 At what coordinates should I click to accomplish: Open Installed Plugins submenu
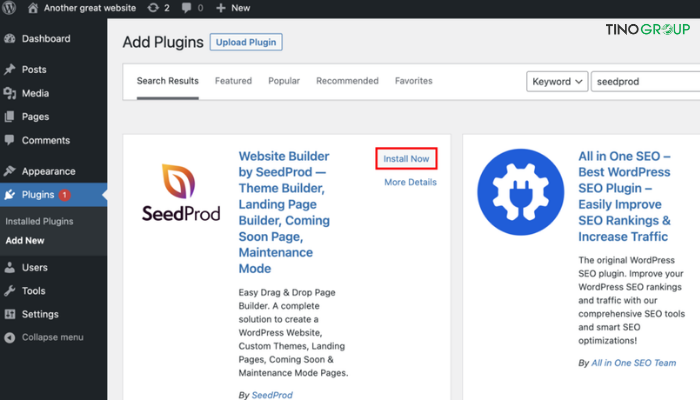(x=39, y=221)
